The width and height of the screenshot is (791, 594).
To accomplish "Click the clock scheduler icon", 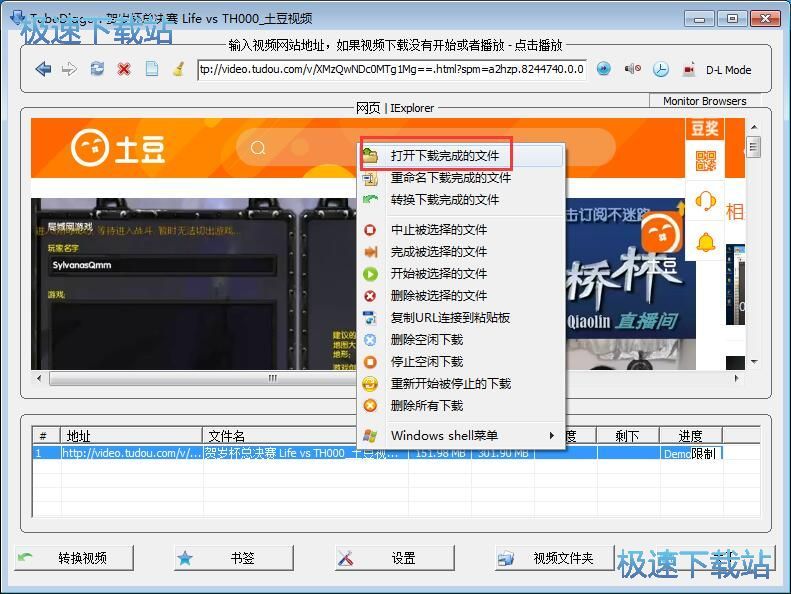I will pyautogui.click(x=661, y=69).
